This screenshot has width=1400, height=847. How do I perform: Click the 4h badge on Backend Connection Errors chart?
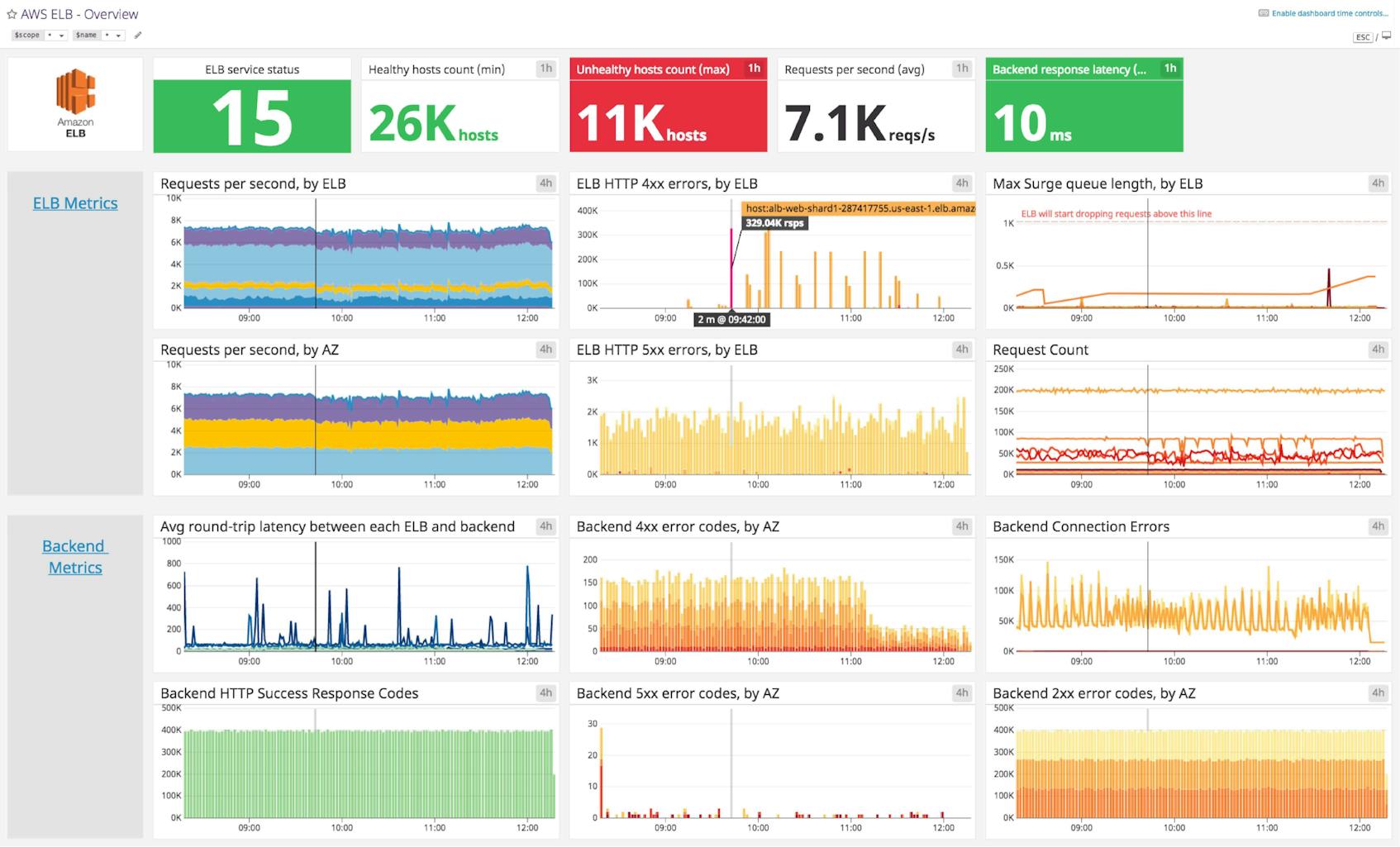(x=1377, y=526)
